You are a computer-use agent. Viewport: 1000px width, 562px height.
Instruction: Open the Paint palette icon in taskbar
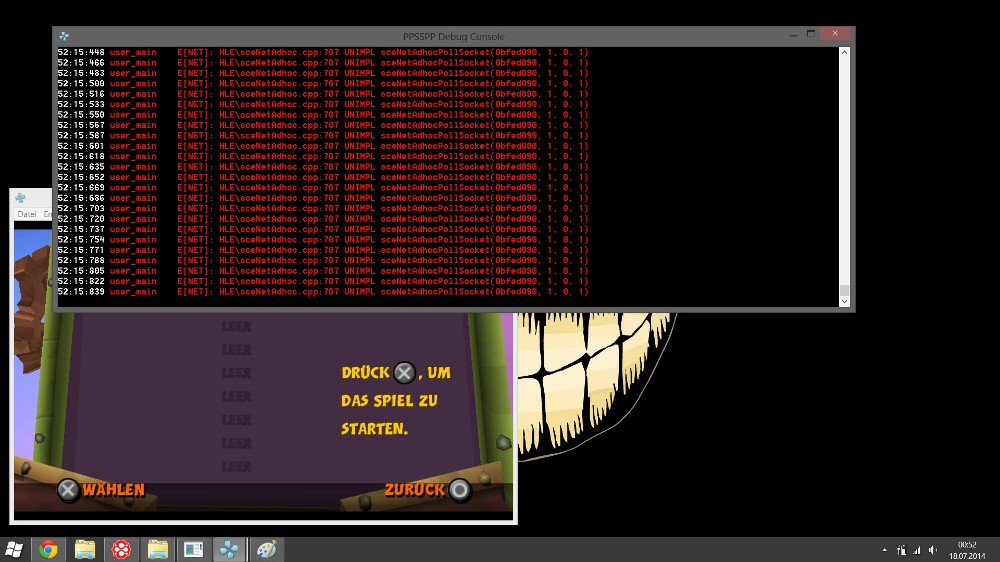265,549
